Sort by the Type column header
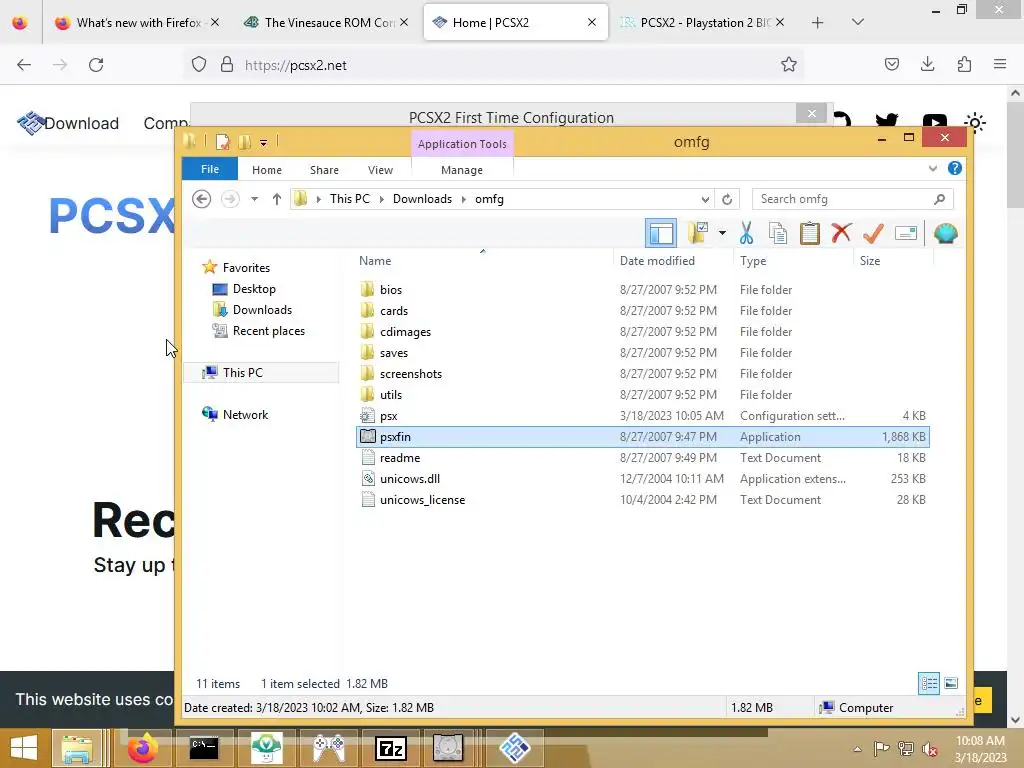This screenshot has height=768, width=1024. click(x=753, y=261)
